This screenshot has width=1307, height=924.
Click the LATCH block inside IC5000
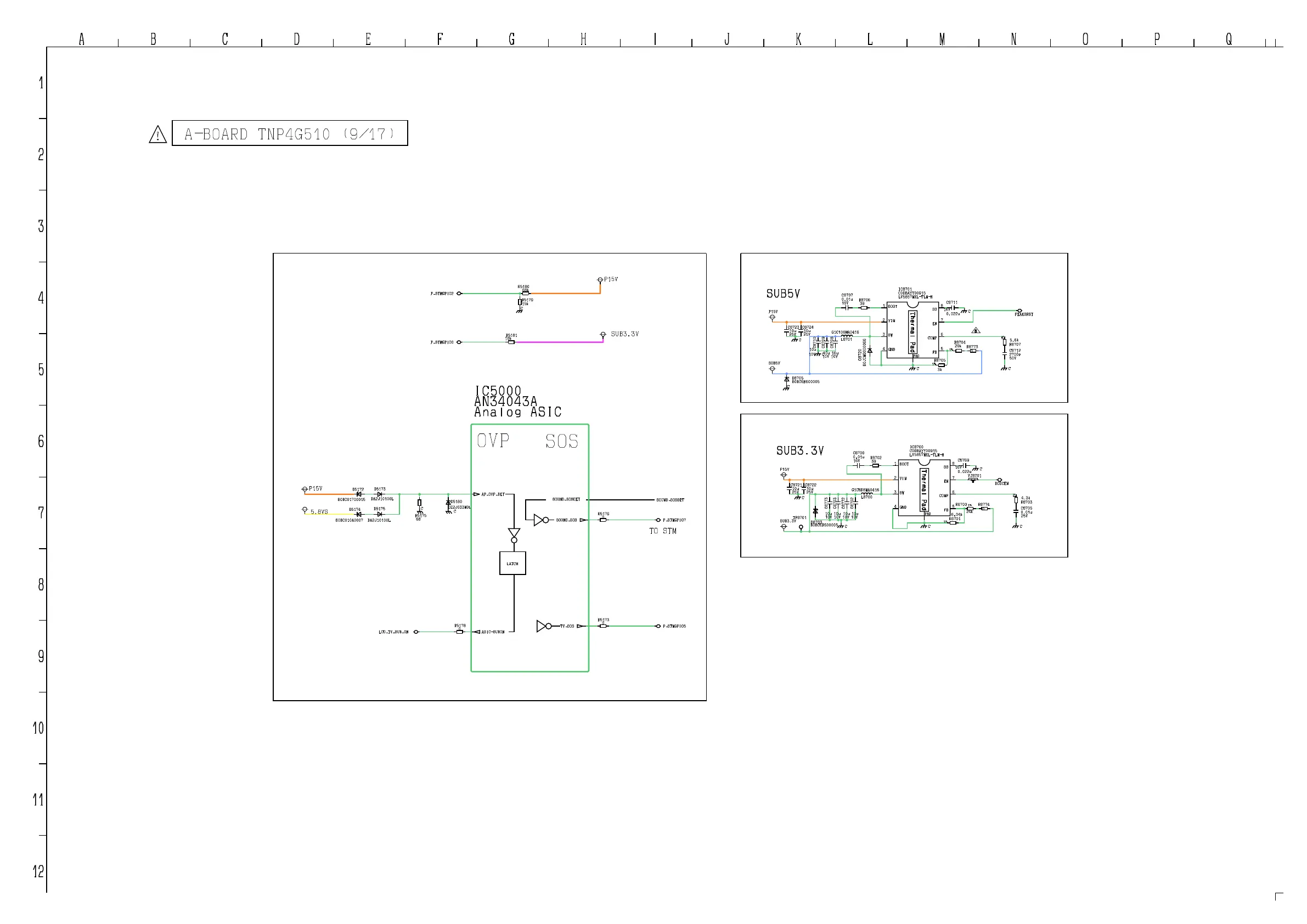click(512, 564)
